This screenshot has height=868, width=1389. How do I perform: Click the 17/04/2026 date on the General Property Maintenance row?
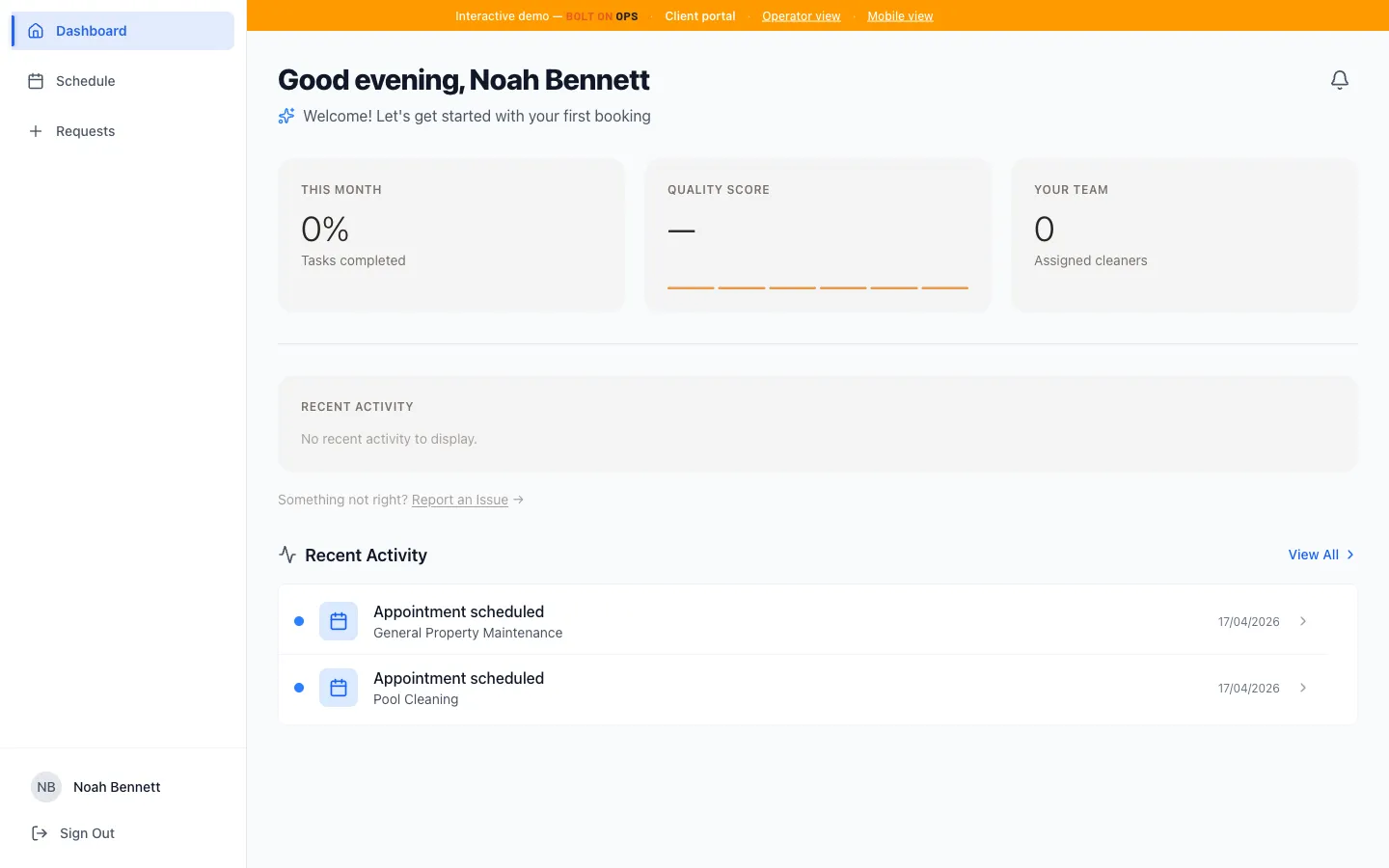[1248, 622]
